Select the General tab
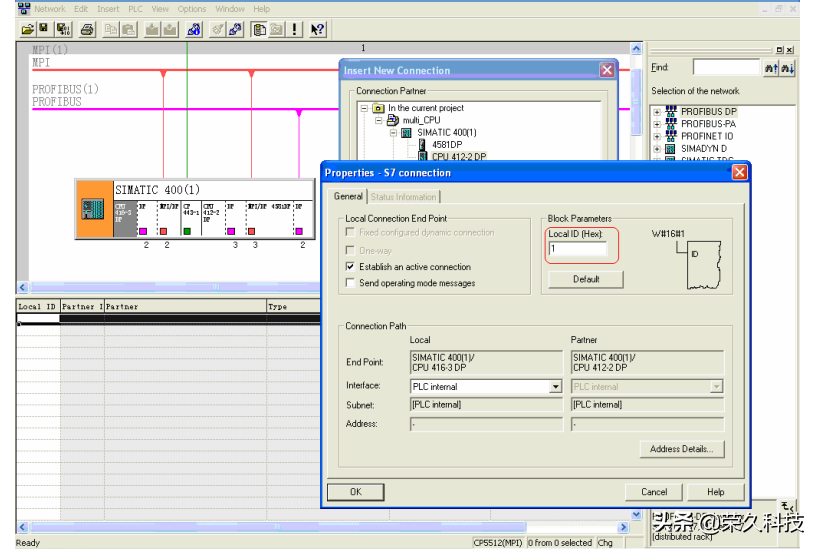The height and width of the screenshot is (549, 820). [348, 197]
